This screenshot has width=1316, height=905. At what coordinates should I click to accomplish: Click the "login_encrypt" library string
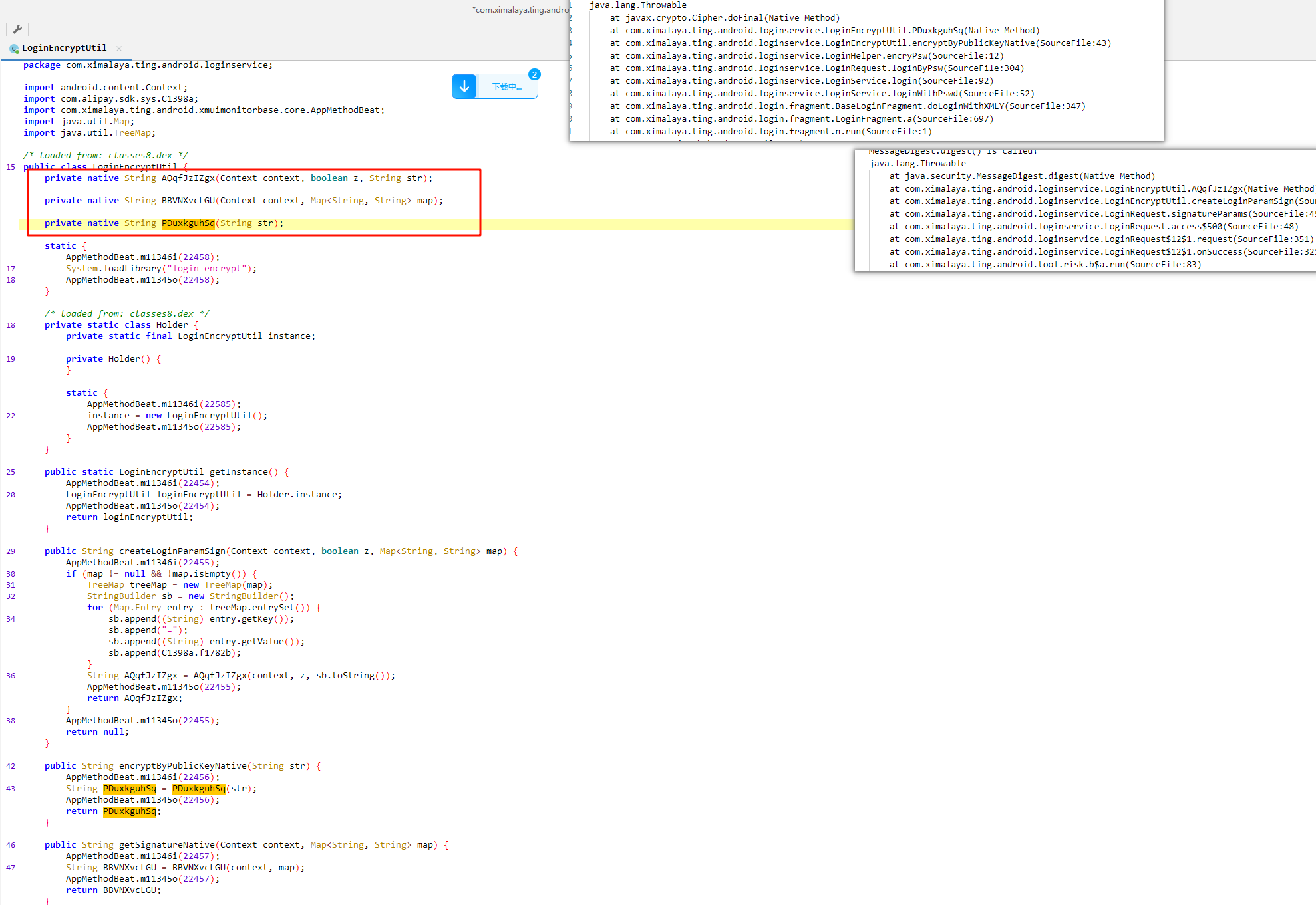207,269
